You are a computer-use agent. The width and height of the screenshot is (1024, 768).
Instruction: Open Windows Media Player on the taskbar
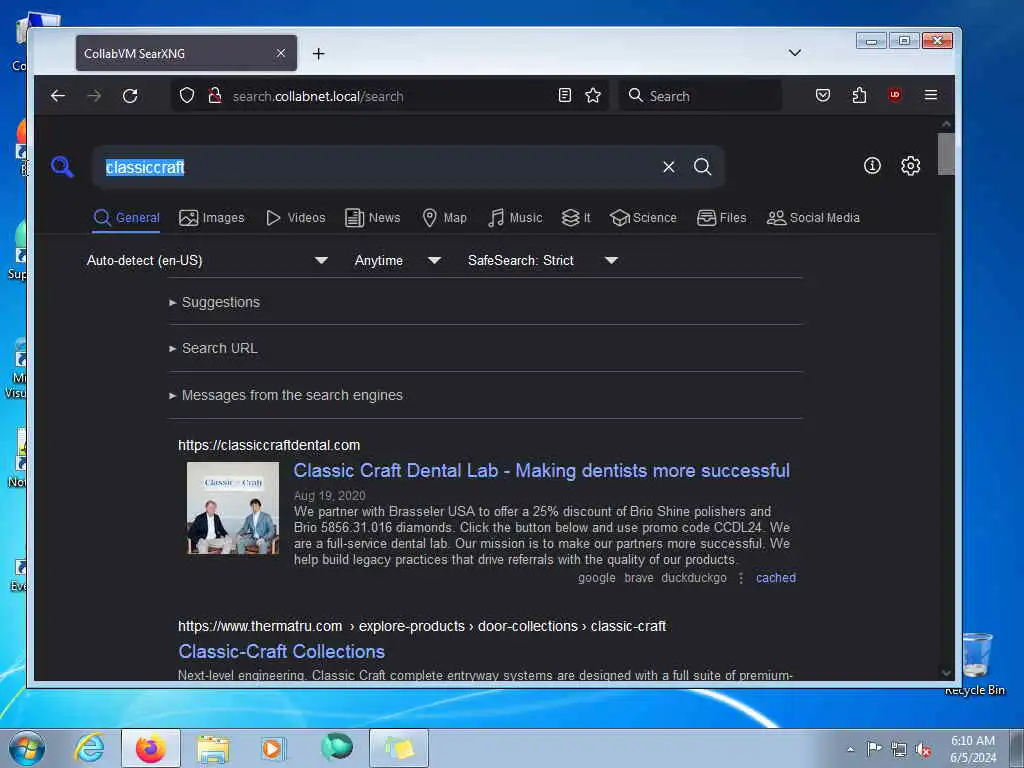pyautogui.click(x=272, y=748)
